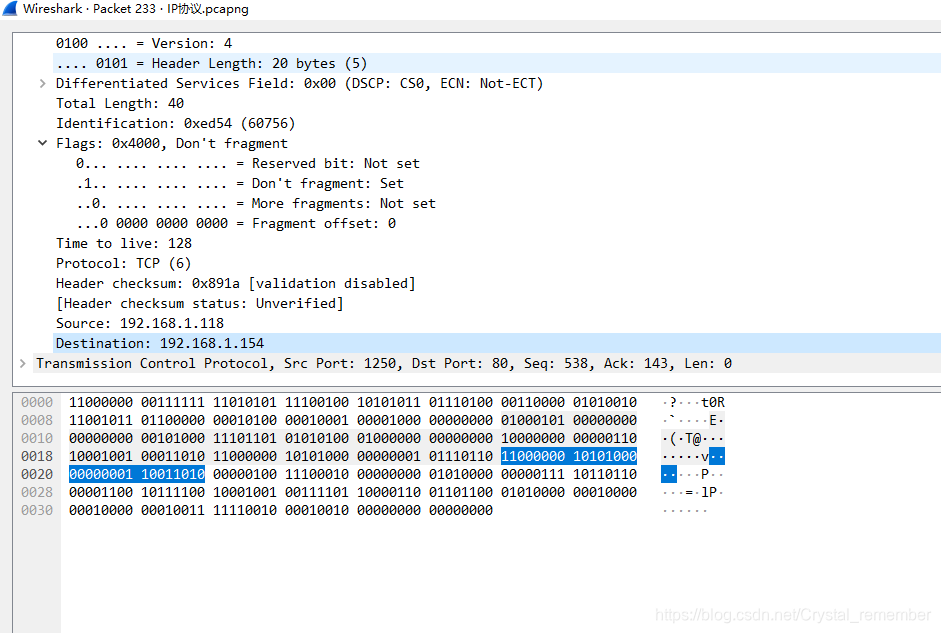This screenshot has height=633, width=941.
Task: Click the 0008 offset in byte pane
Action: click(37, 420)
